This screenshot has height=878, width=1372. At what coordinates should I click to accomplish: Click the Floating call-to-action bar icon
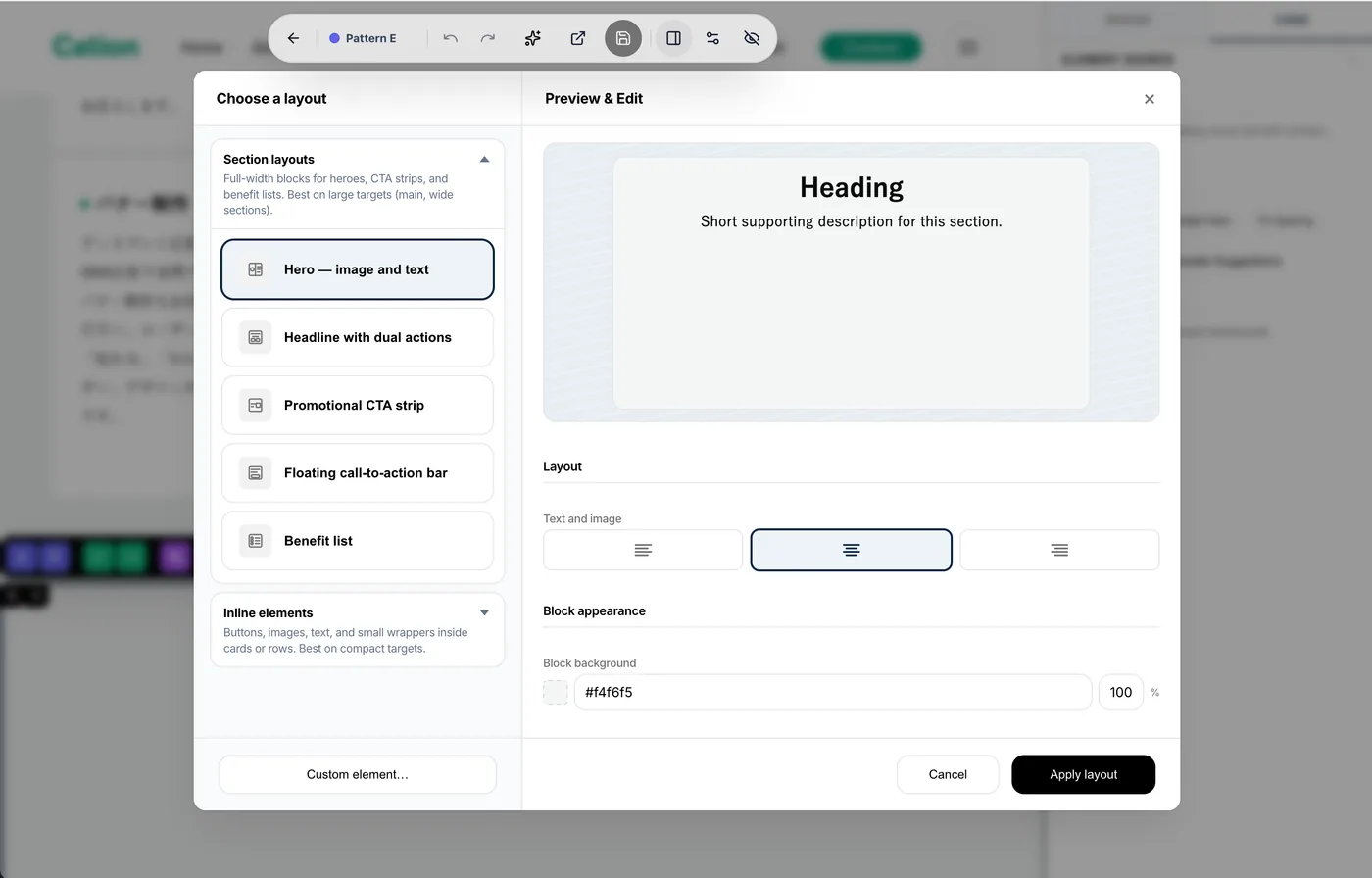click(256, 472)
